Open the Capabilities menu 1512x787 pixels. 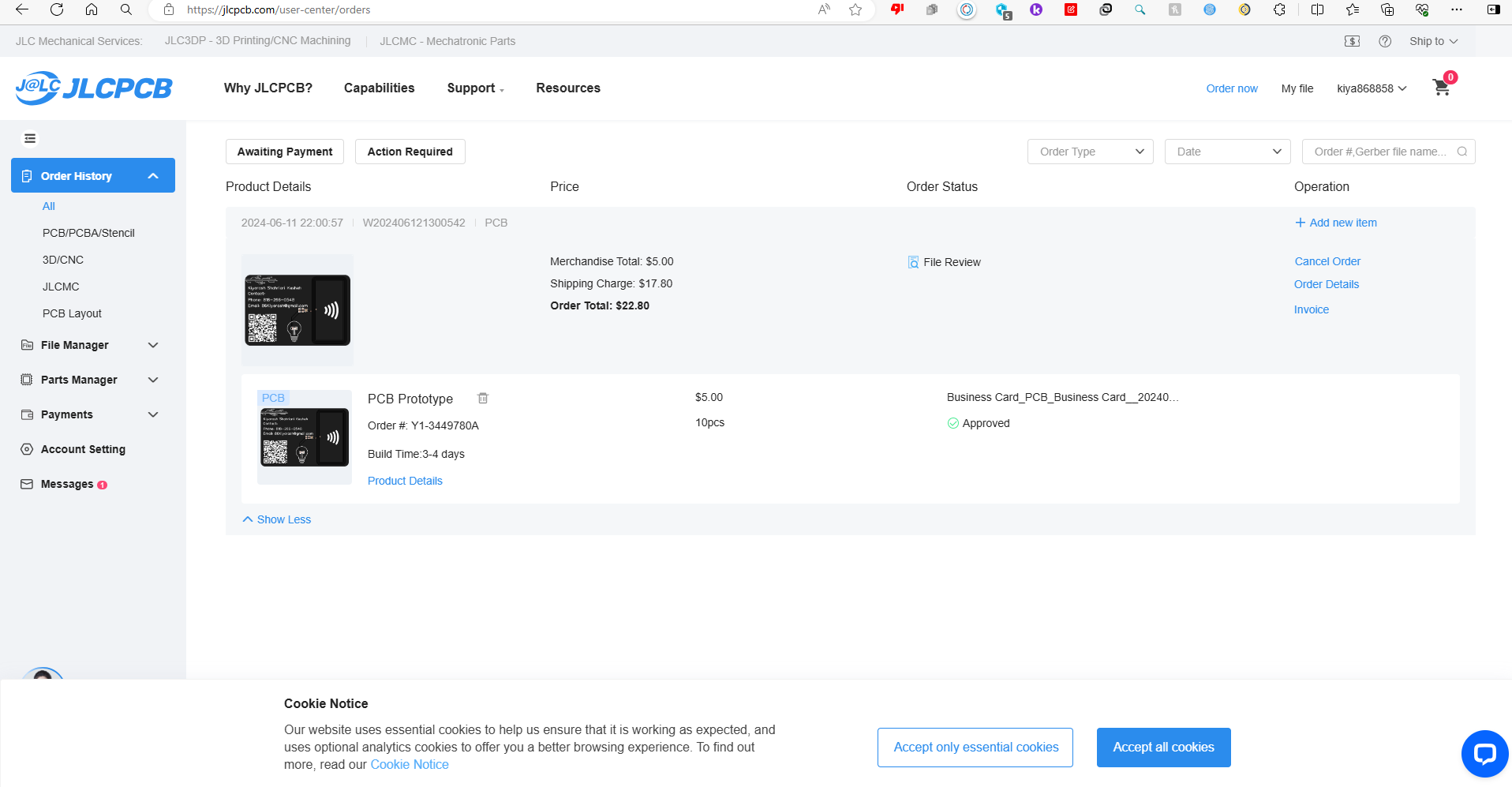(379, 88)
